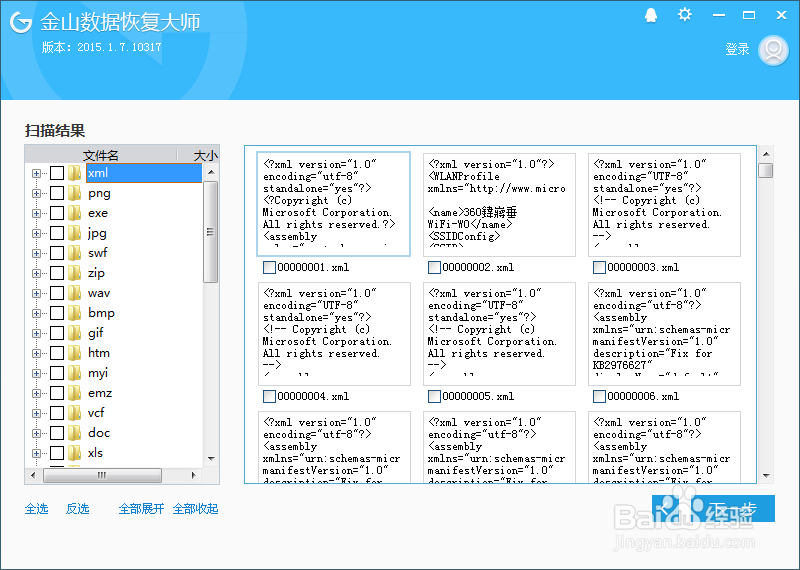
Task: Expand the zip tree node
Action: tap(36, 274)
